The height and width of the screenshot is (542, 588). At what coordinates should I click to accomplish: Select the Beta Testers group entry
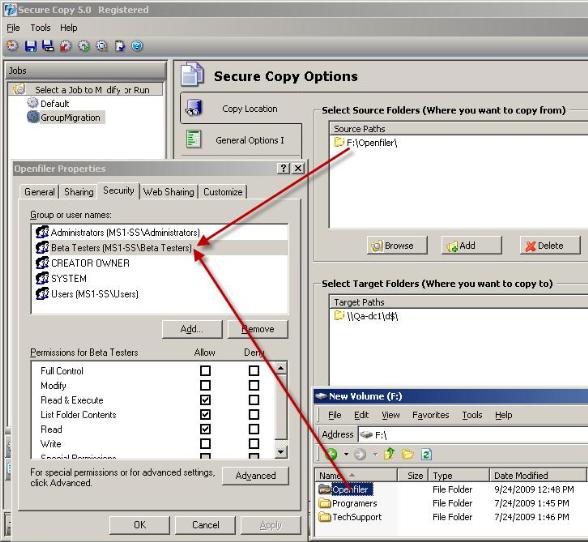(x=160, y=248)
